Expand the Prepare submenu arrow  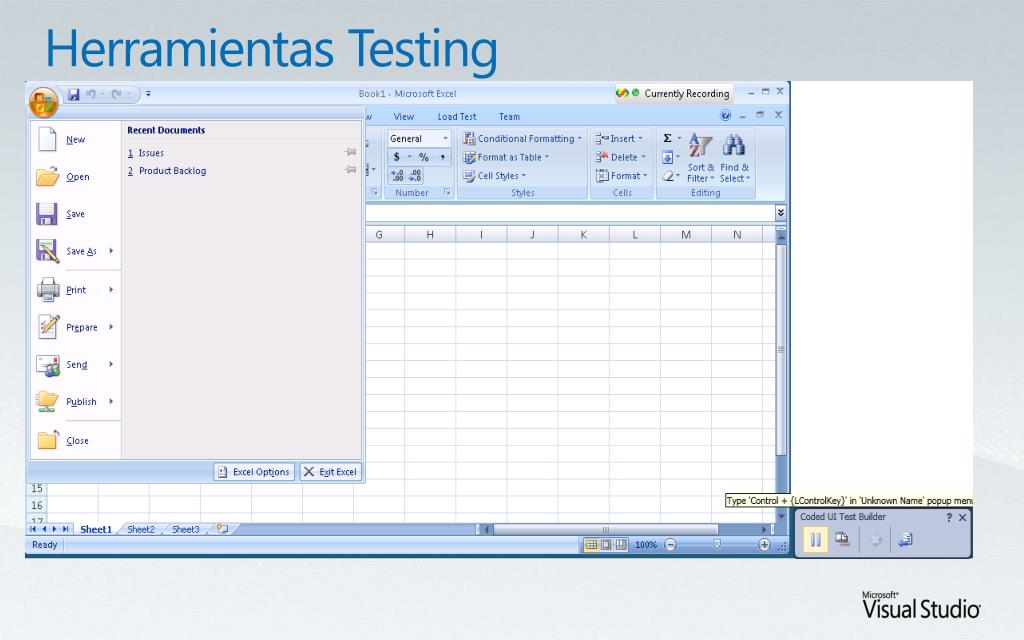click(111, 327)
